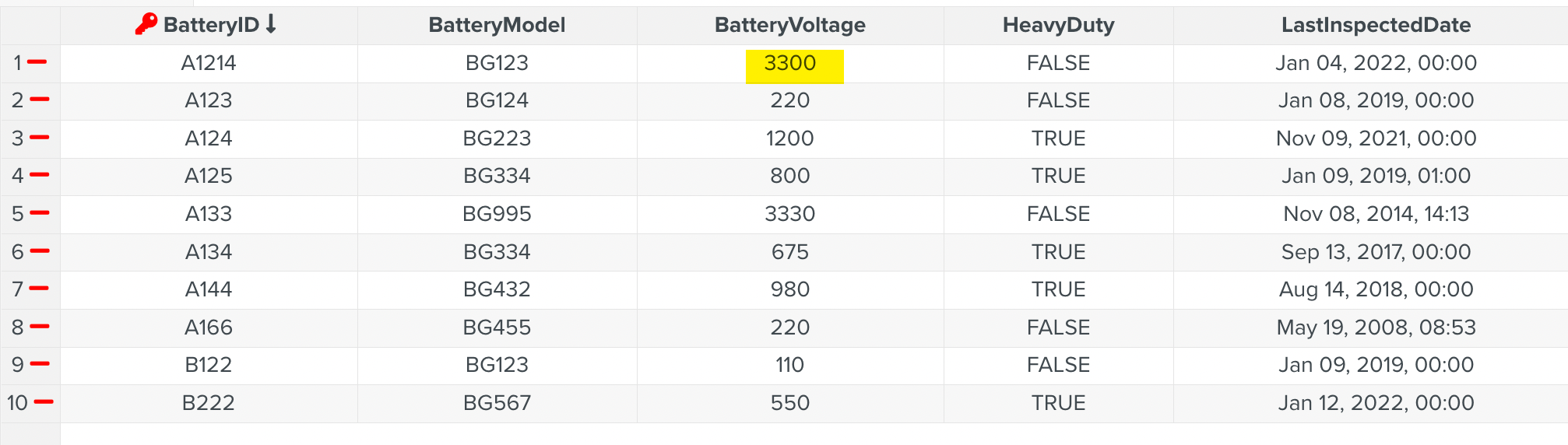Click the BatteryModel column header
The height and width of the screenshot is (445, 1568).
coord(497,25)
